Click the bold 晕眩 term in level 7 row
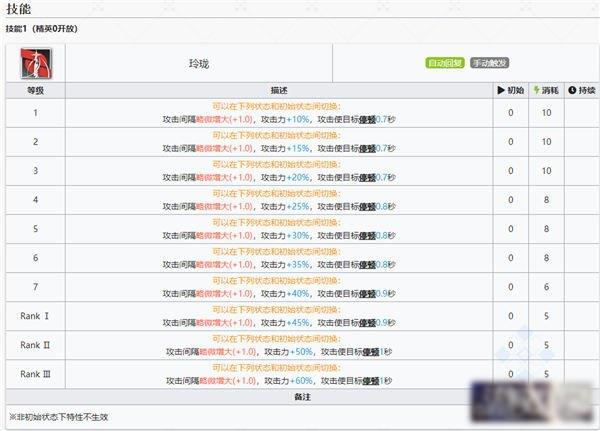The image size is (600, 431). pos(367,294)
